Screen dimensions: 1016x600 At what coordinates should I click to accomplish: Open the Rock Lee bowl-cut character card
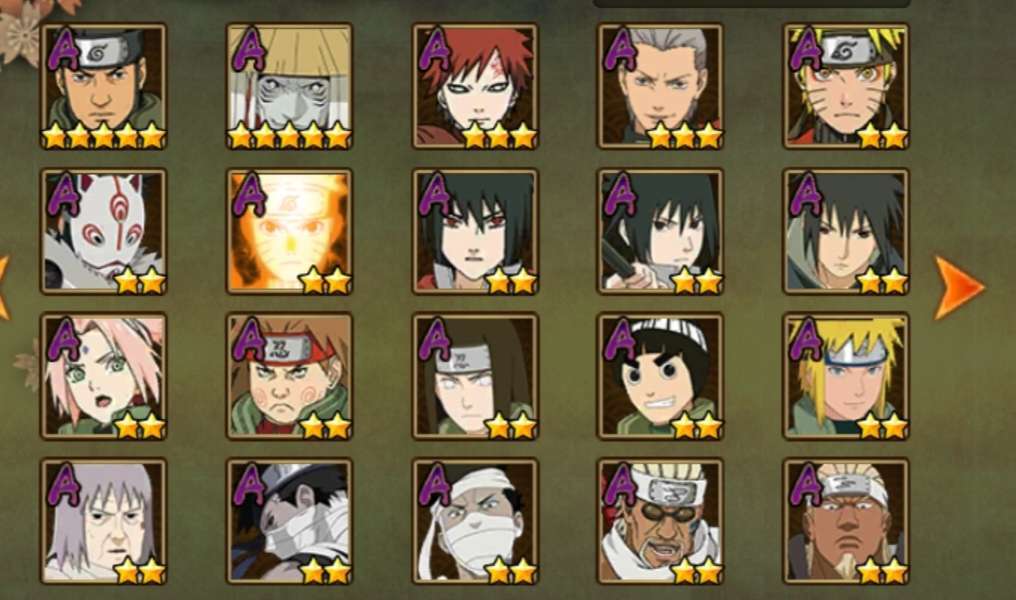click(x=660, y=376)
